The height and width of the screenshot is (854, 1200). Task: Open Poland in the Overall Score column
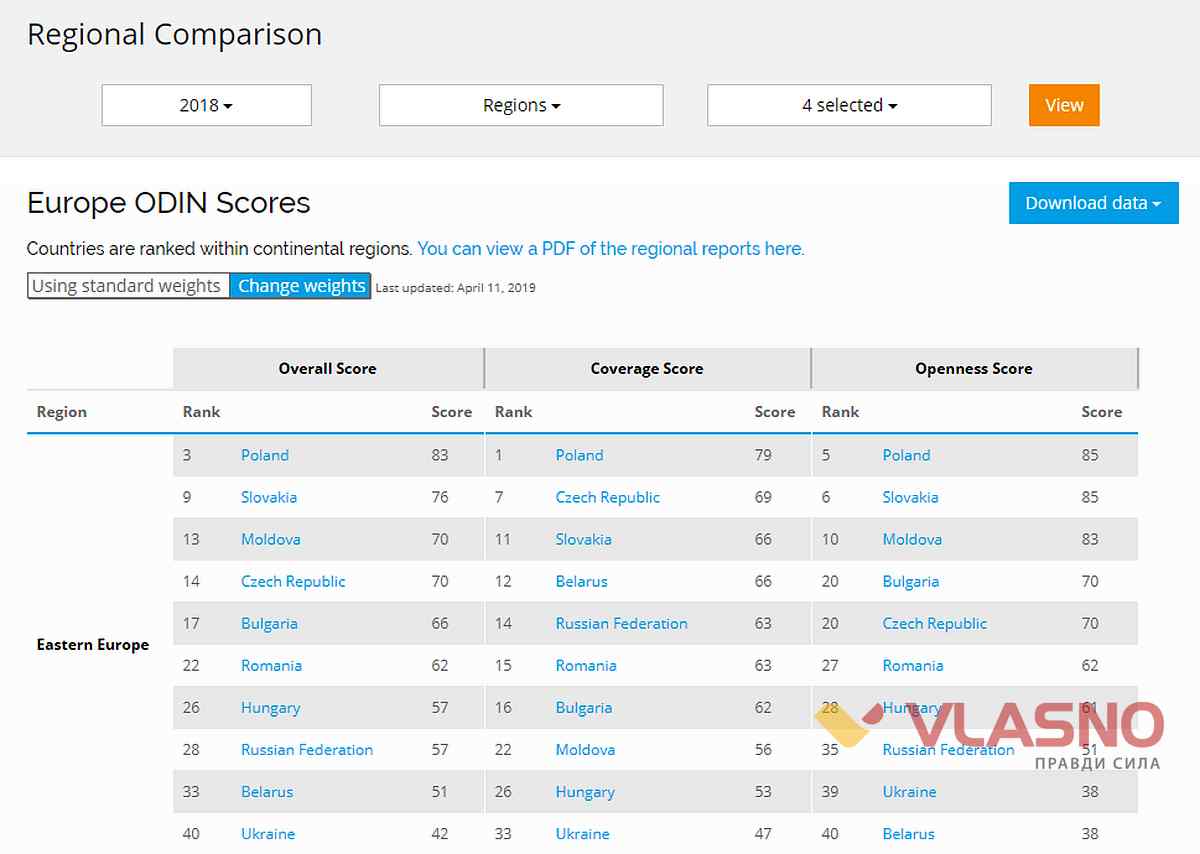tap(265, 455)
